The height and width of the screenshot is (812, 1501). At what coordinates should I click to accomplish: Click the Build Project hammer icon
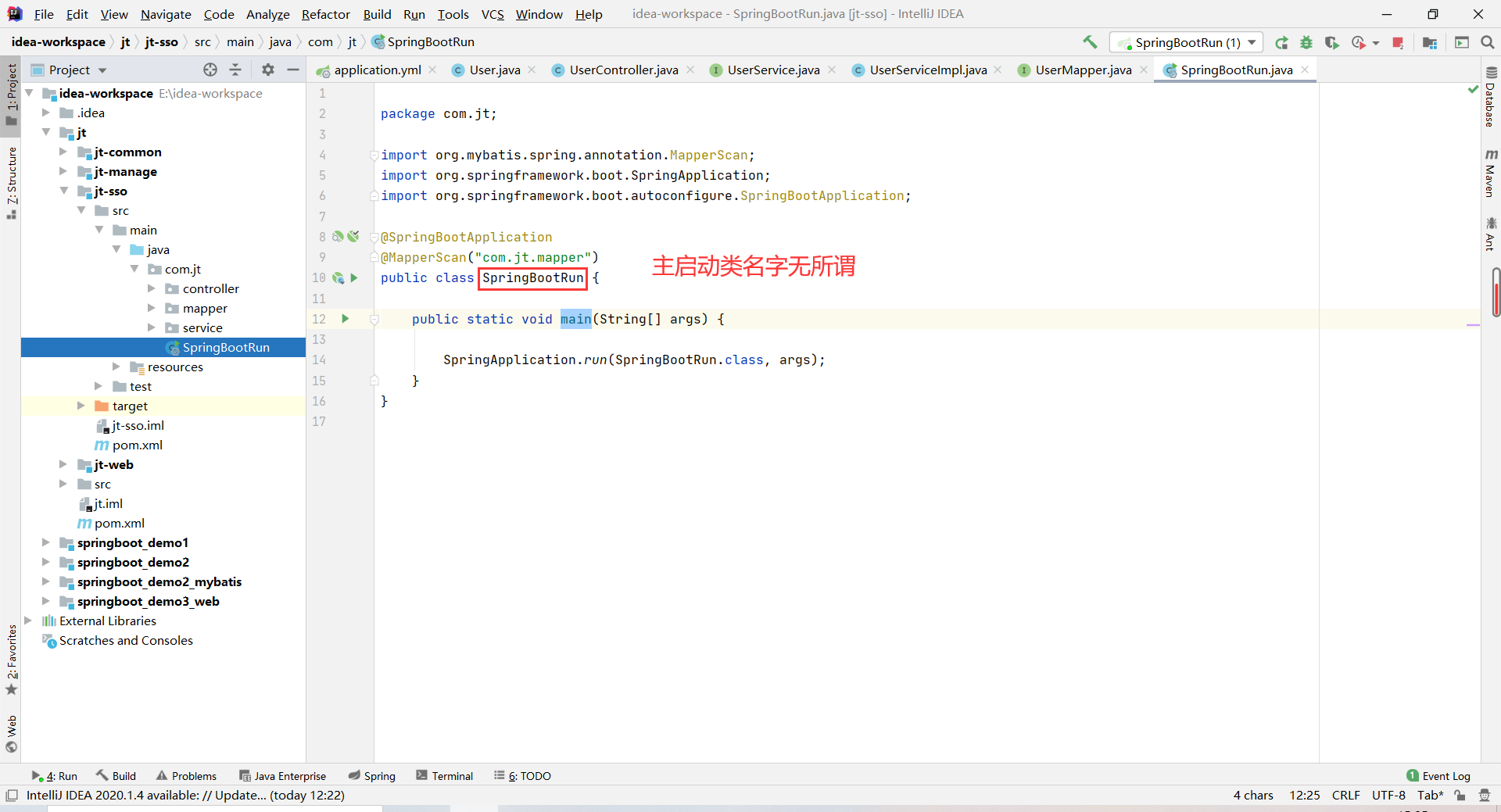[x=1090, y=42]
